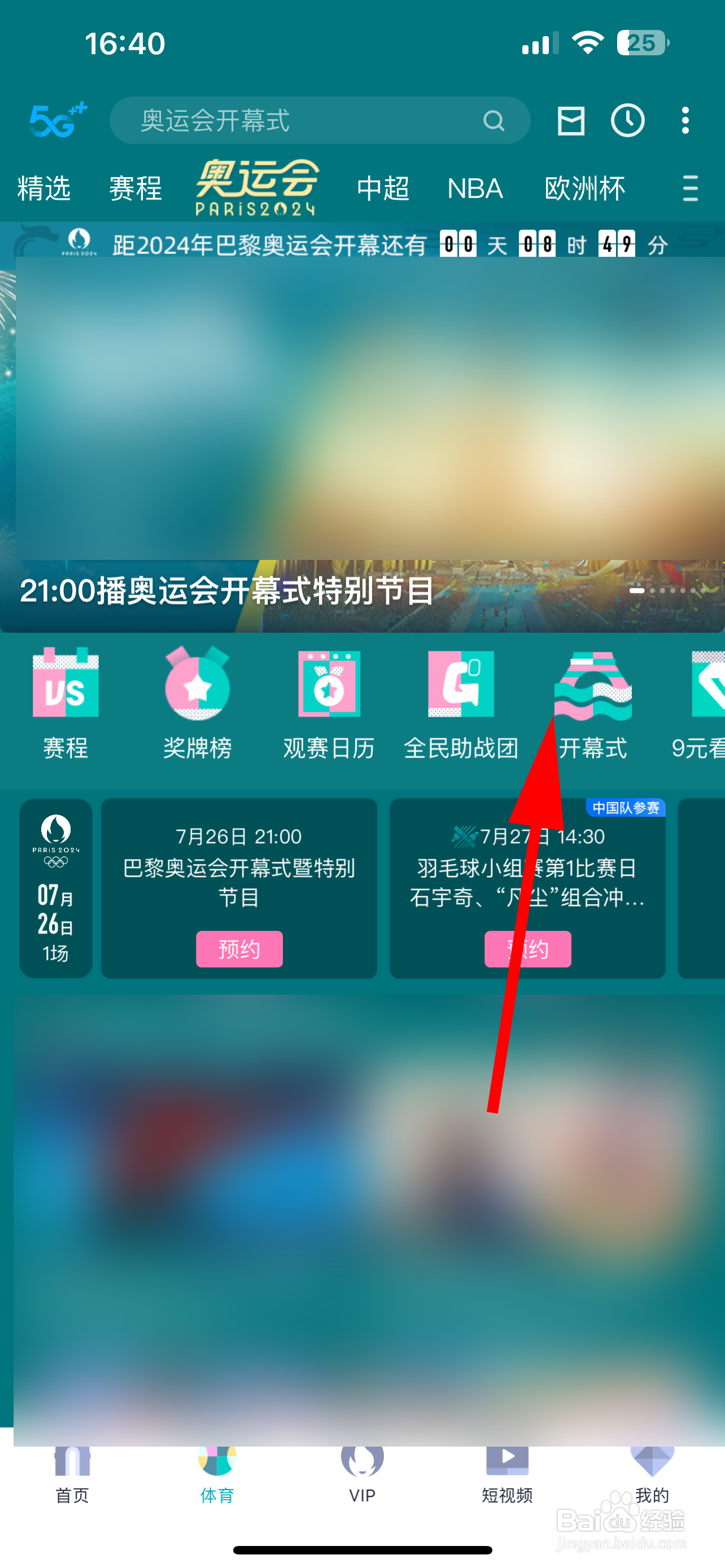Select the 欧洲杯 tab
The height and width of the screenshot is (1568, 725).
coord(584,188)
